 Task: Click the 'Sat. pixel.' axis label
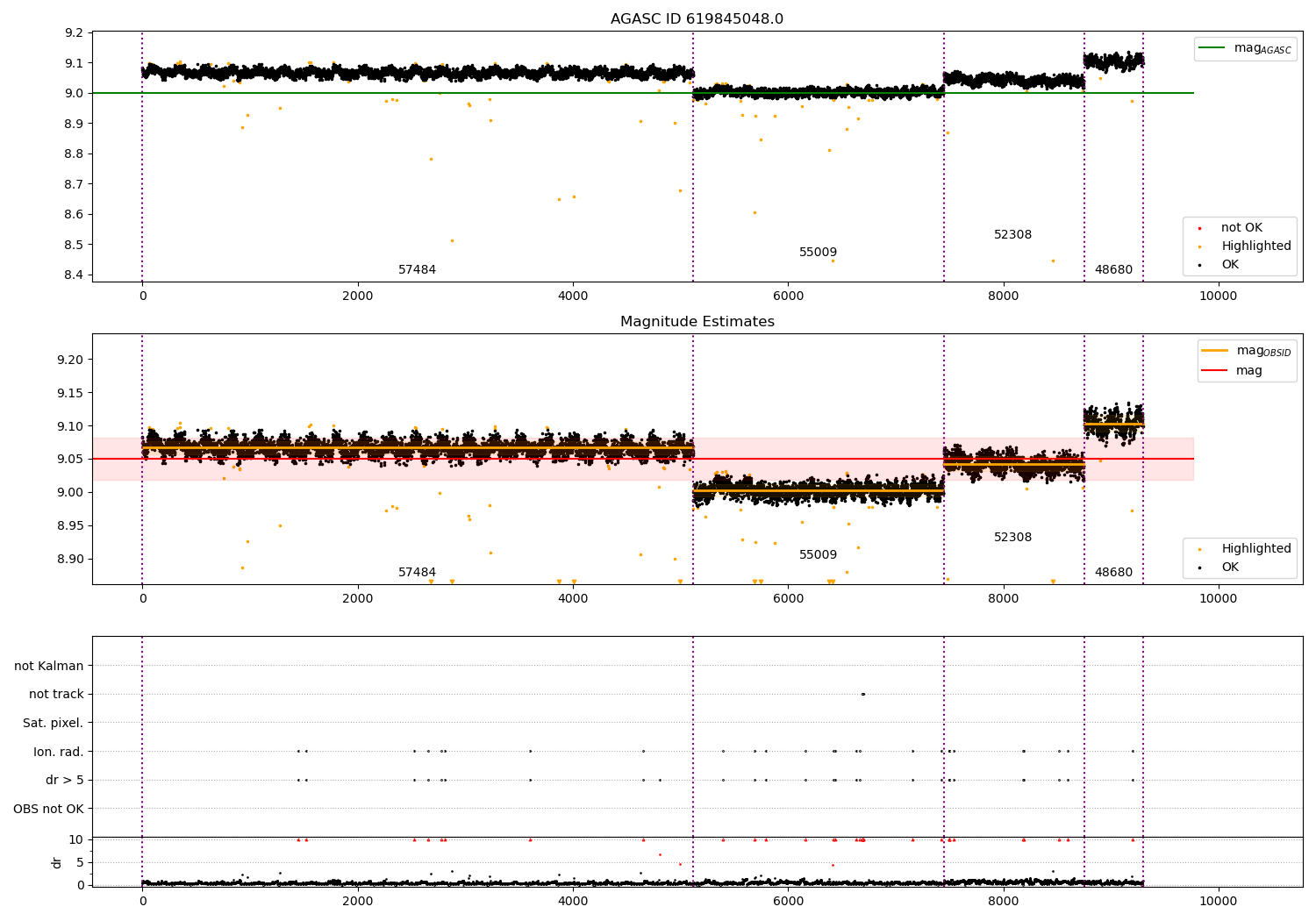(x=54, y=724)
